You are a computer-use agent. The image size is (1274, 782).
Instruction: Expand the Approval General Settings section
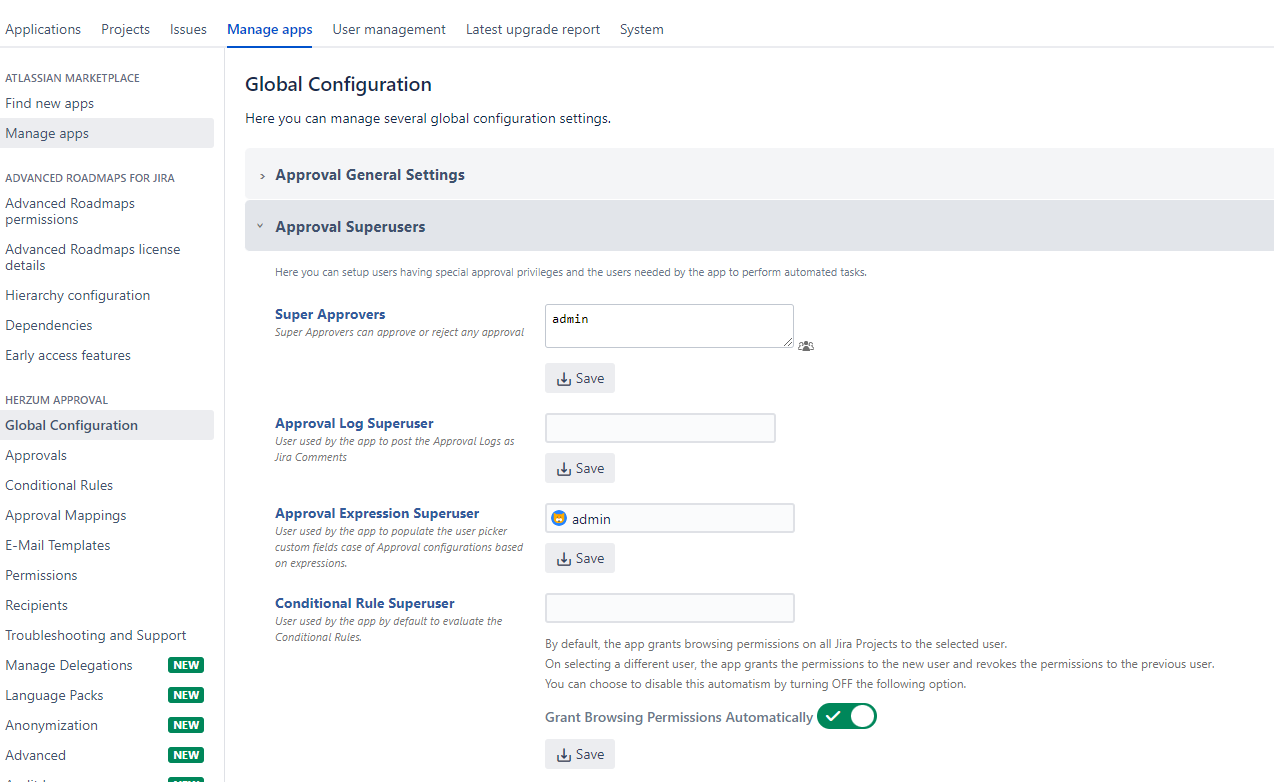[370, 175]
